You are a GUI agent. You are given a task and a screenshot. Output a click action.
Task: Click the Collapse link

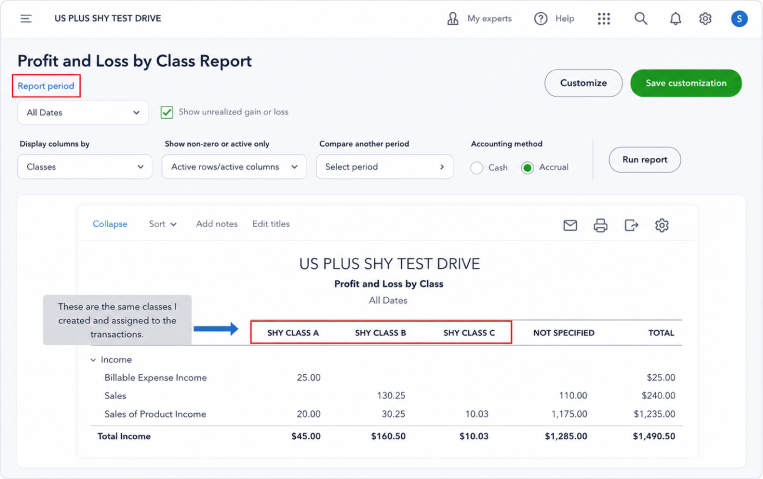(110, 224)
